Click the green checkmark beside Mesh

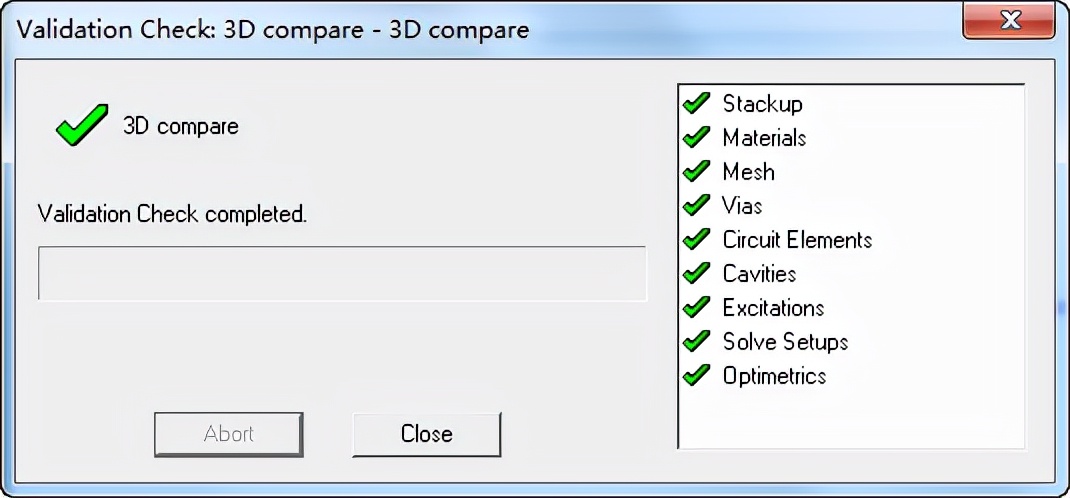[696, 171]
